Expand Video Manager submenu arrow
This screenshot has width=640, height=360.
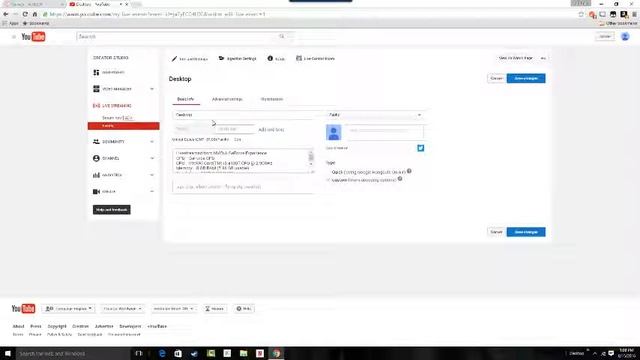click(152, 89)
